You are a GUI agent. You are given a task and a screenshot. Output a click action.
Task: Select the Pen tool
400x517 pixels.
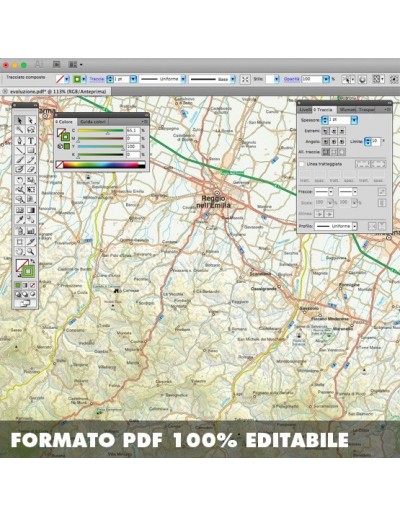pyautogui.click(x=20, y=140)
